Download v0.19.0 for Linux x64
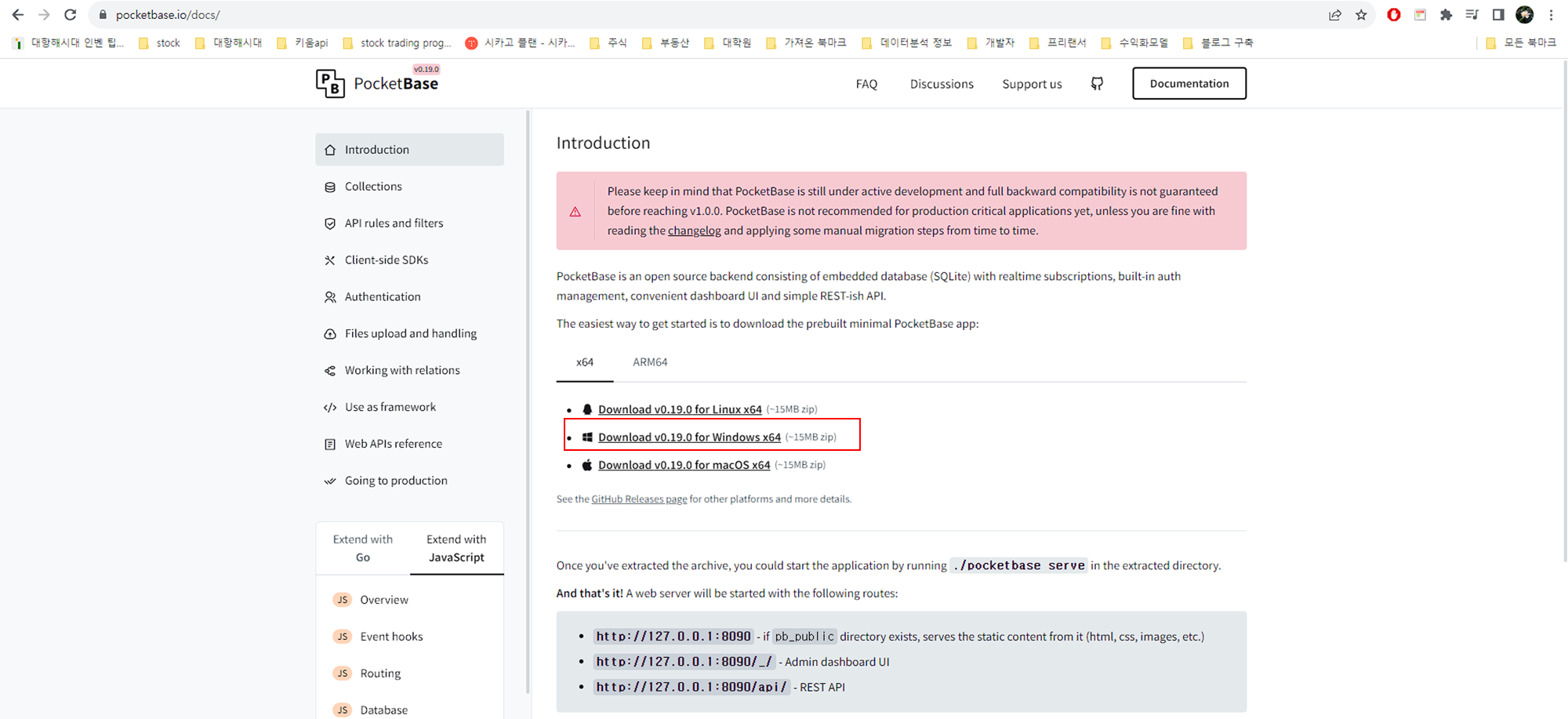The width and height of the screenshot is (1568, 719). tap(680, 409)
